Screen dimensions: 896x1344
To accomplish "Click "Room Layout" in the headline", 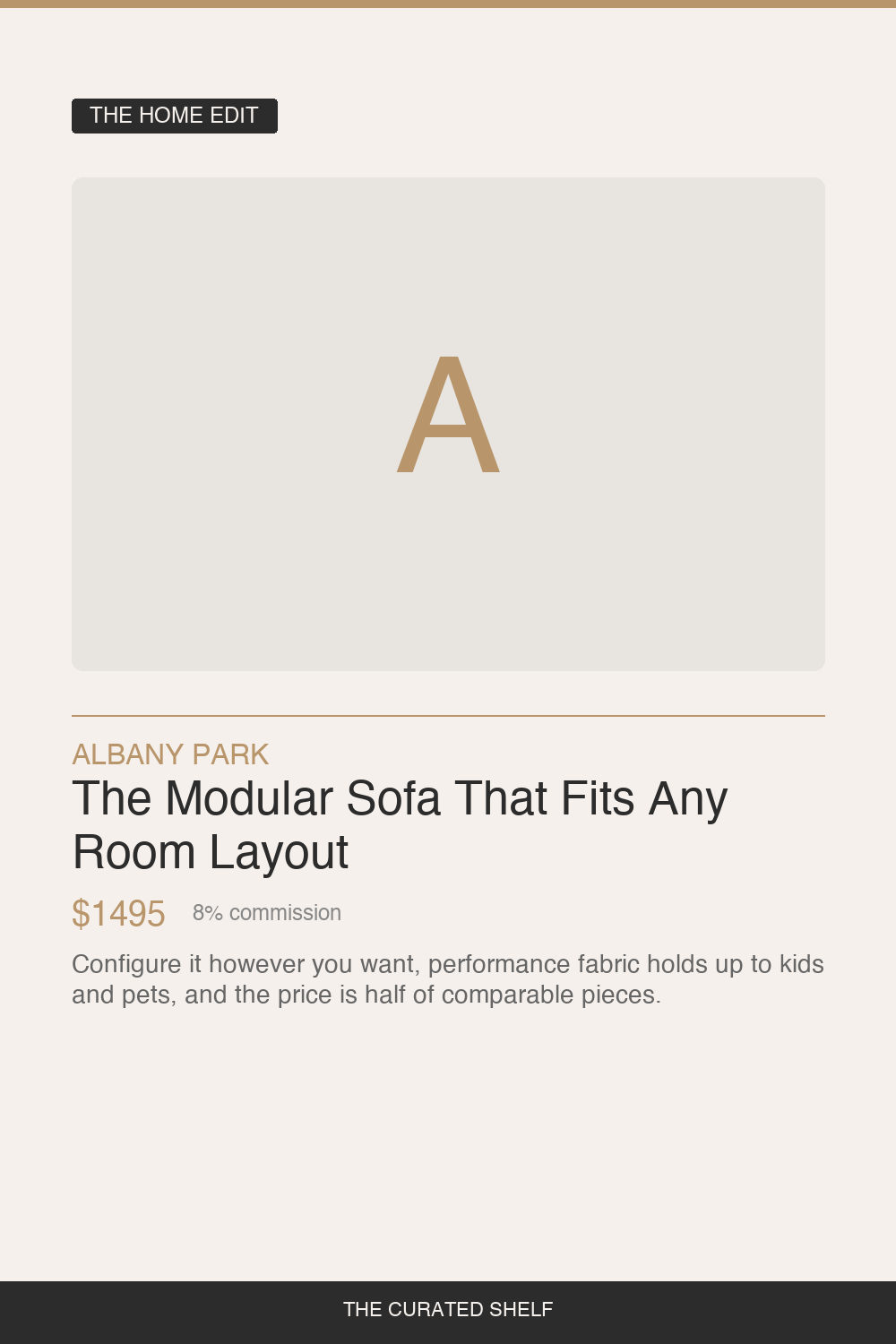I will tap(211, 852).
